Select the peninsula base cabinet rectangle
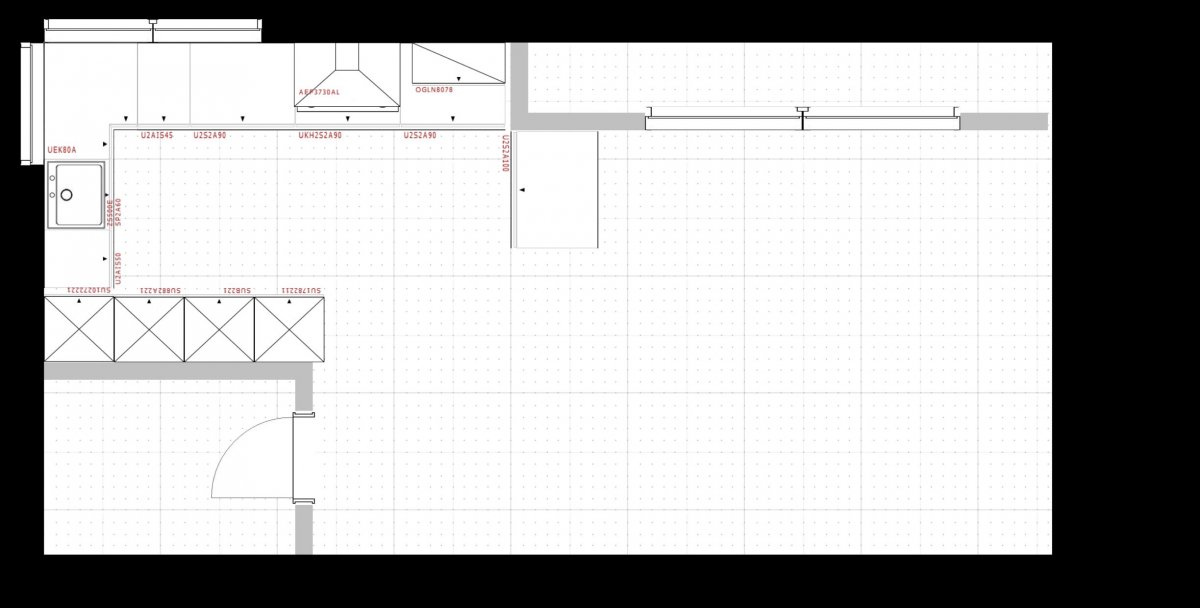This screenshot has height=608, width=1200. [555, 189]
